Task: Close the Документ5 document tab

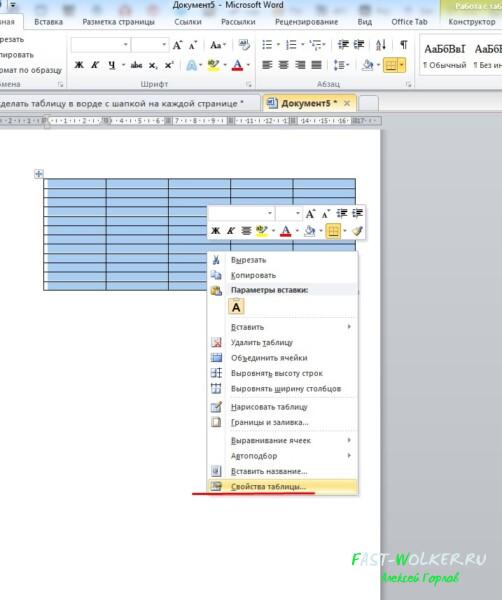Action: 347,103
